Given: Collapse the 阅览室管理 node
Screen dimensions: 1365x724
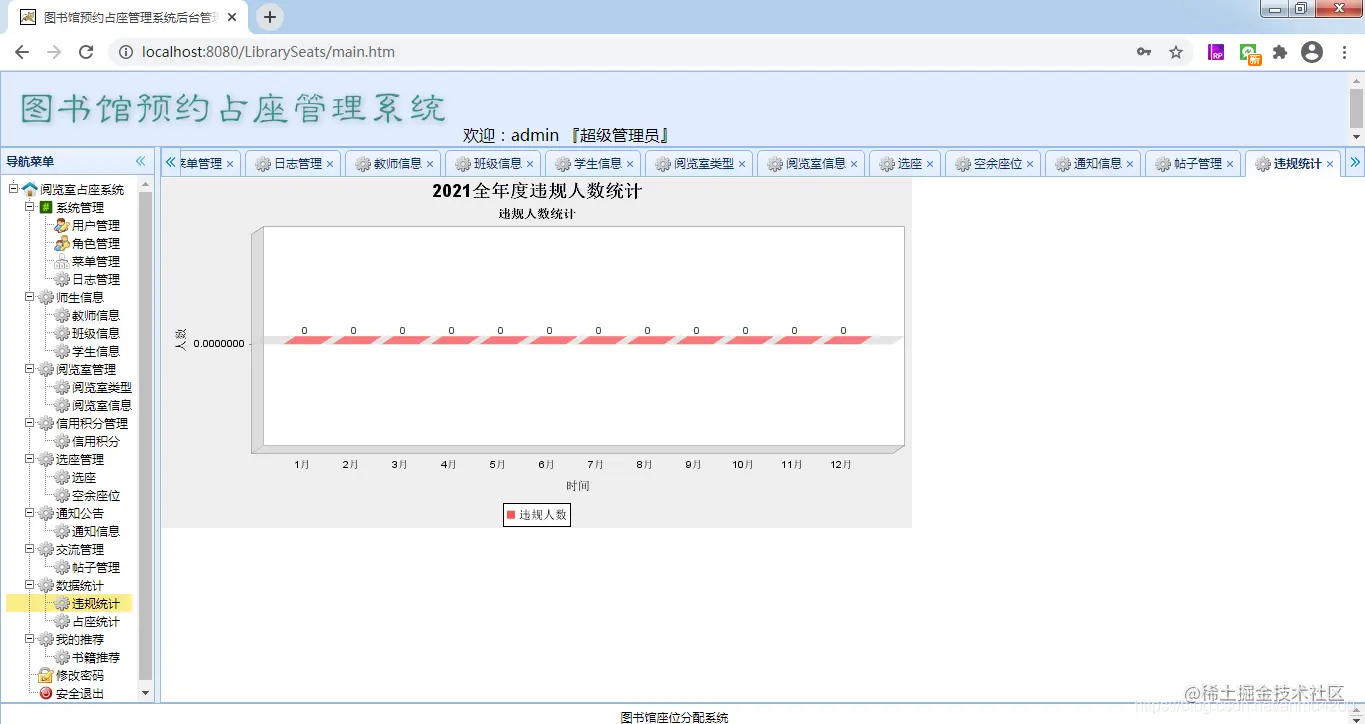Looking at the screenshot, I should [x=30, y=369].
